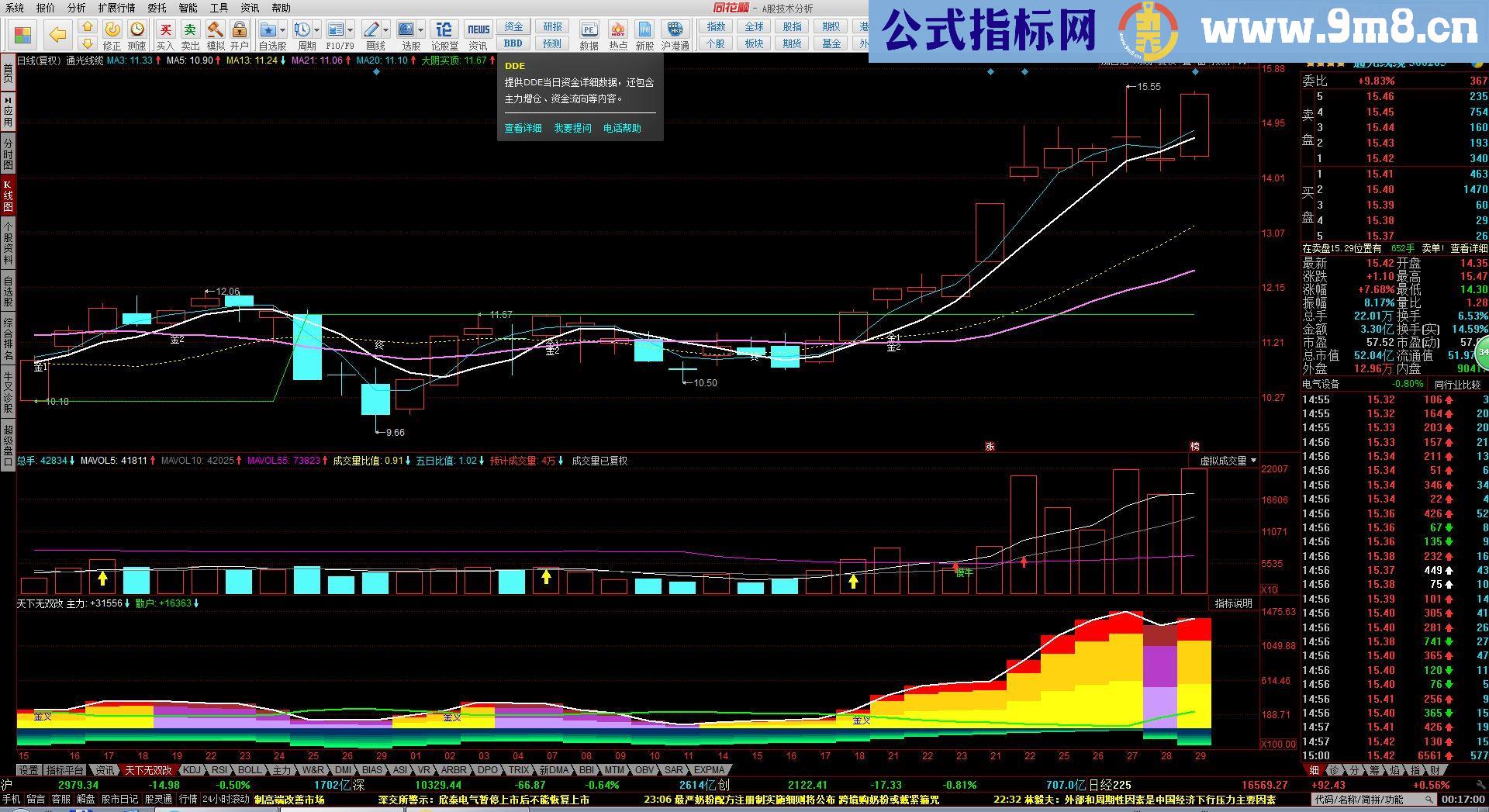Open the 虚拟成交量 dropdown

pos(1252,460)
